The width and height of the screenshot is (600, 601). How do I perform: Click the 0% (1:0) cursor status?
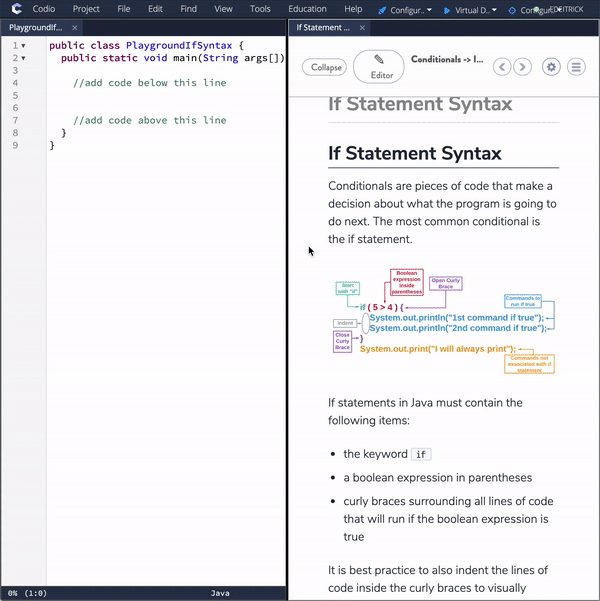[x=27, y=593]
